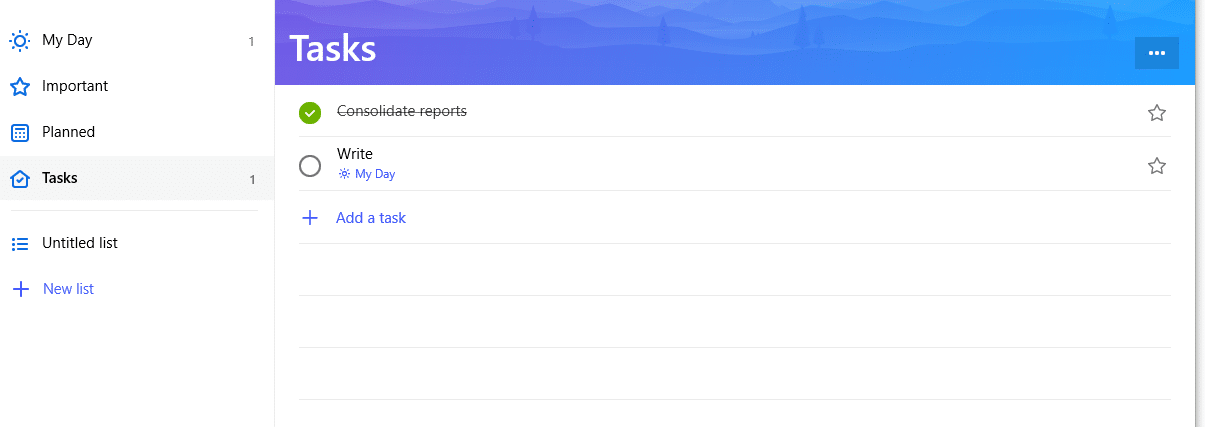Click the plus icon beside Add a task

point(310,218)
